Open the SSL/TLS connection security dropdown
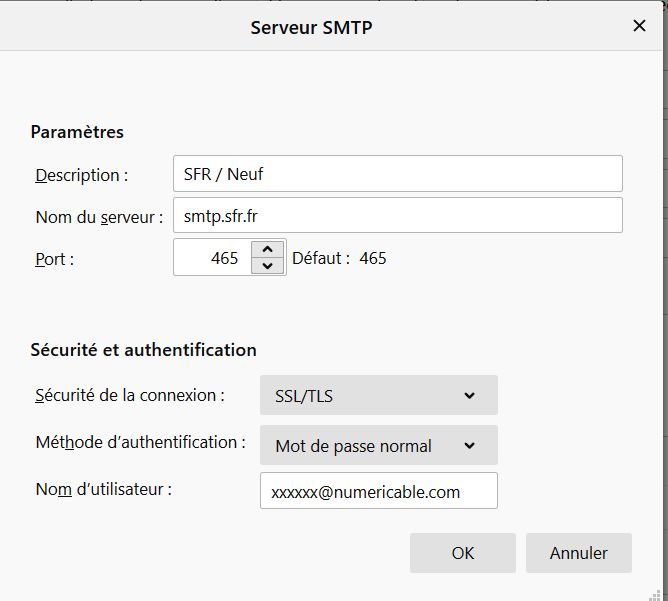Screen dimensions: 668x601 (378, 396)
